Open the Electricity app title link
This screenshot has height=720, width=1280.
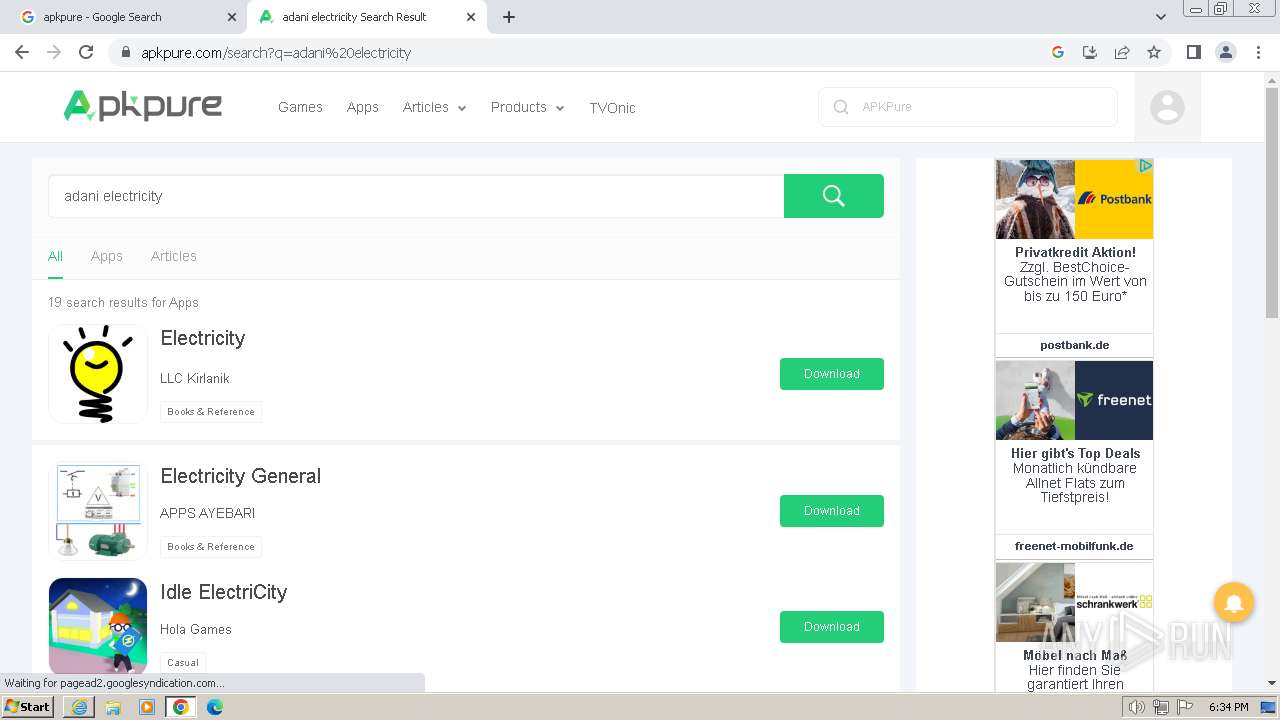tap(203, 338)
